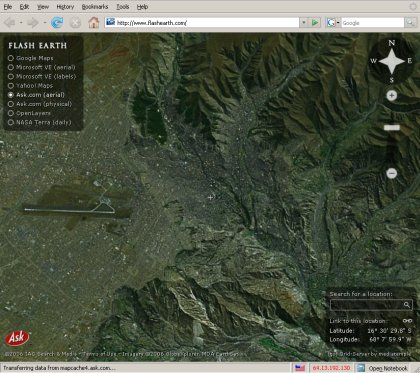Click the Google search engine icon

click(331, 23)
